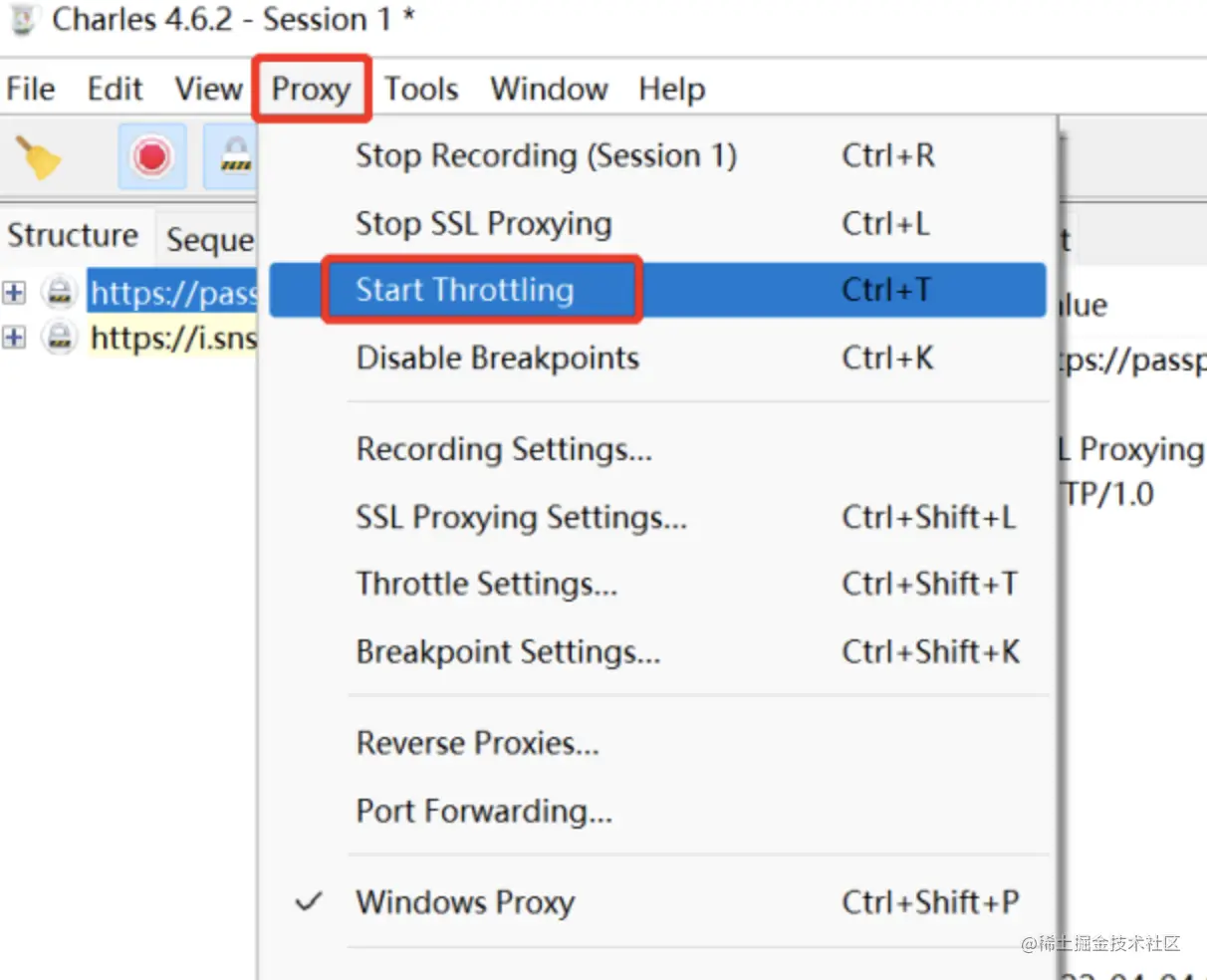Screen dimensions: 1207x980
Task: Choose Stop Recording (Session 1)
Action: coord(657,156)
